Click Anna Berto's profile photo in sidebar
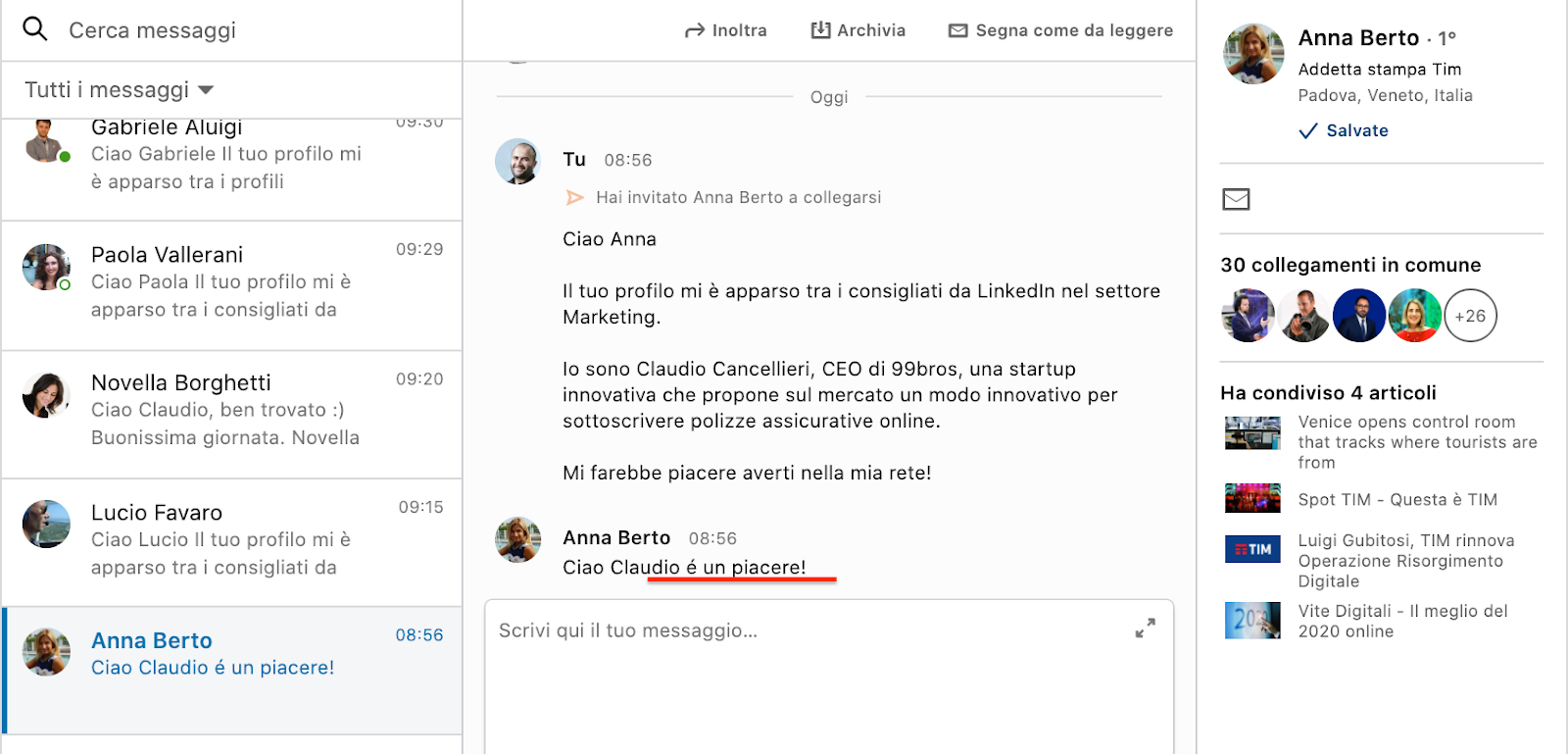Viewport: 1568px width, 754px height. (1253, 54)
